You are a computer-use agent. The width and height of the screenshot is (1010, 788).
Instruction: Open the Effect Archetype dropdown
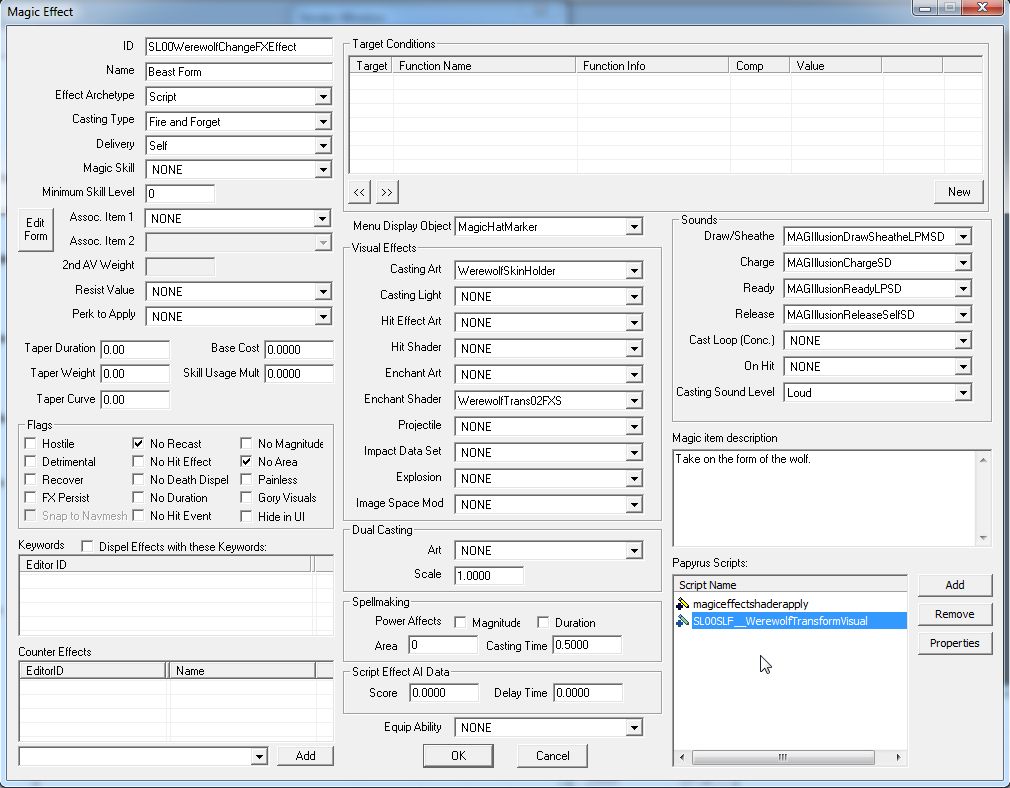pos(322,97)
